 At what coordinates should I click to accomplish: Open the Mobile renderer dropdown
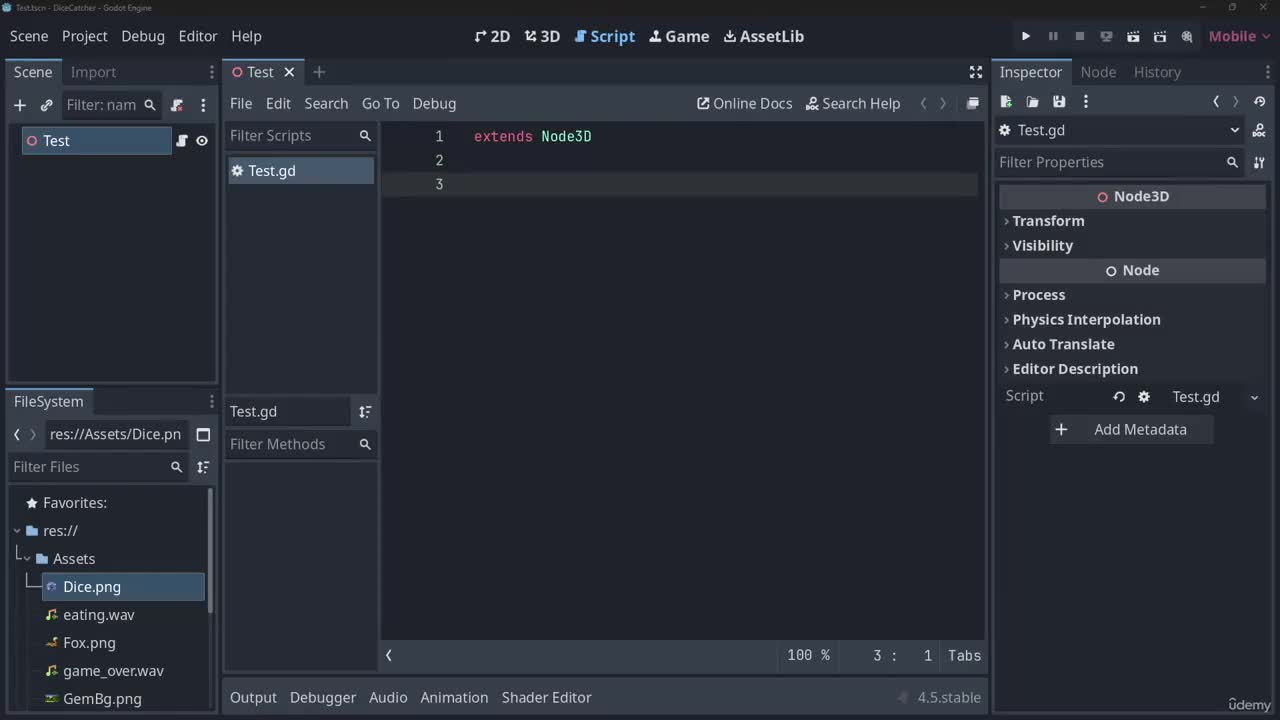(x=1240, y=36)
